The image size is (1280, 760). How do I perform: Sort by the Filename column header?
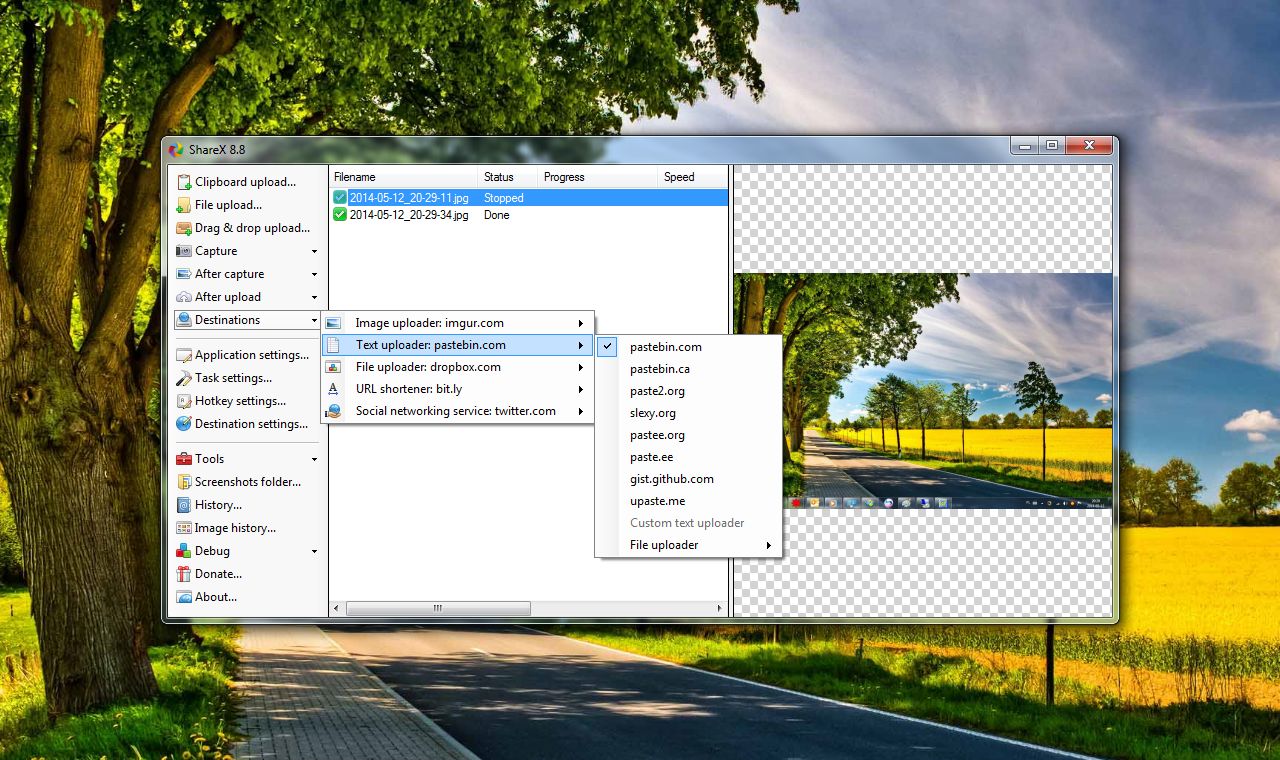tap(404, 177)
